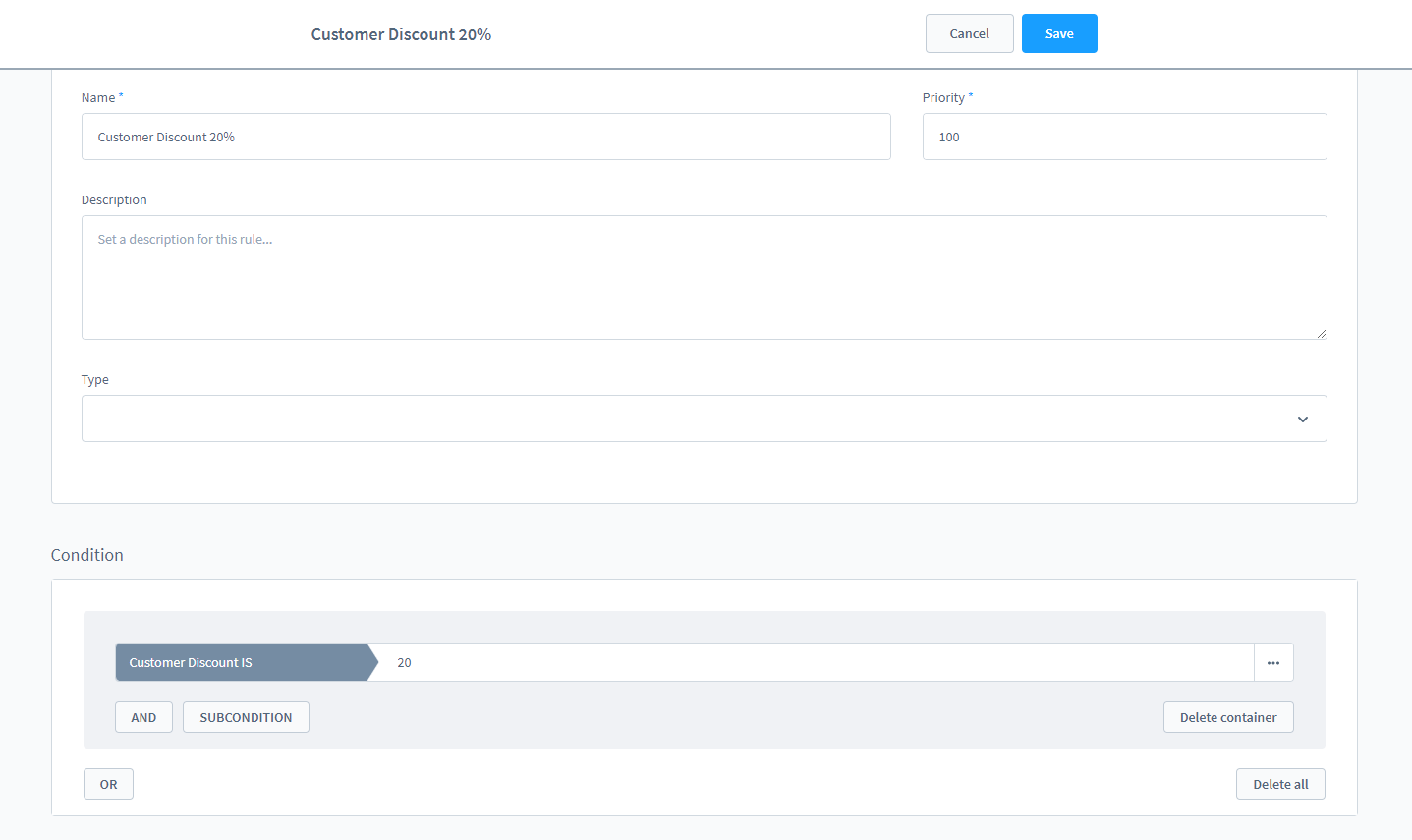Cancel editing the rule
The image size is (1412, 840).
coord(969,33)
